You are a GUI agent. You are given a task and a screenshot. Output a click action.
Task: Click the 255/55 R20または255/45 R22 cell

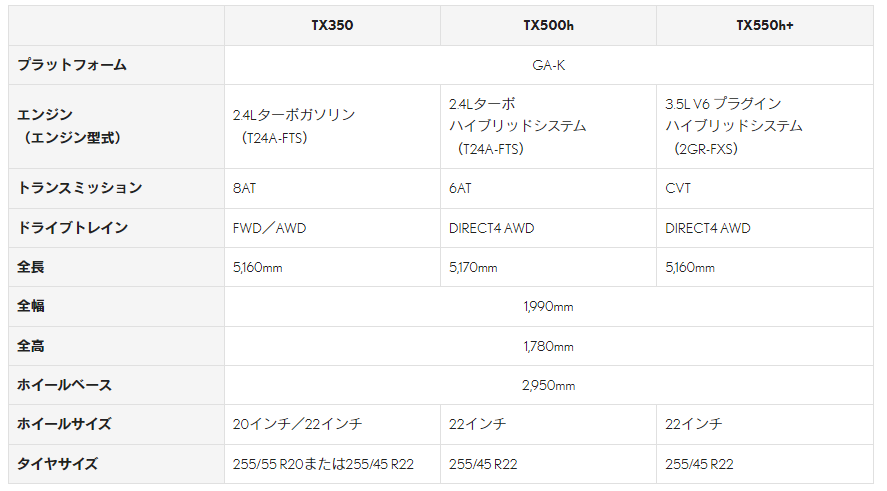[332, 464]
